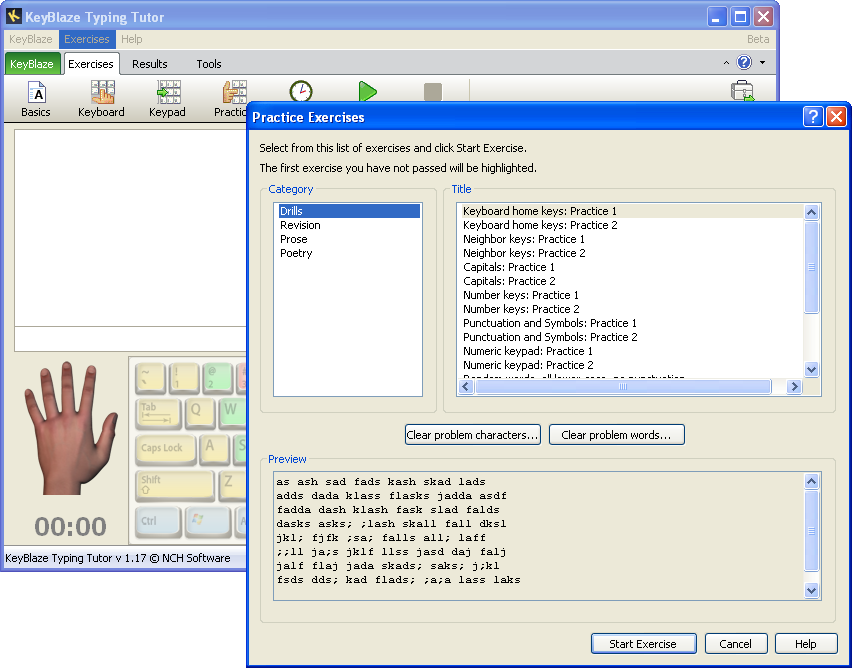
Task: Select Punctuation and Symbols: Practice 2
Action: click(631, 337)
